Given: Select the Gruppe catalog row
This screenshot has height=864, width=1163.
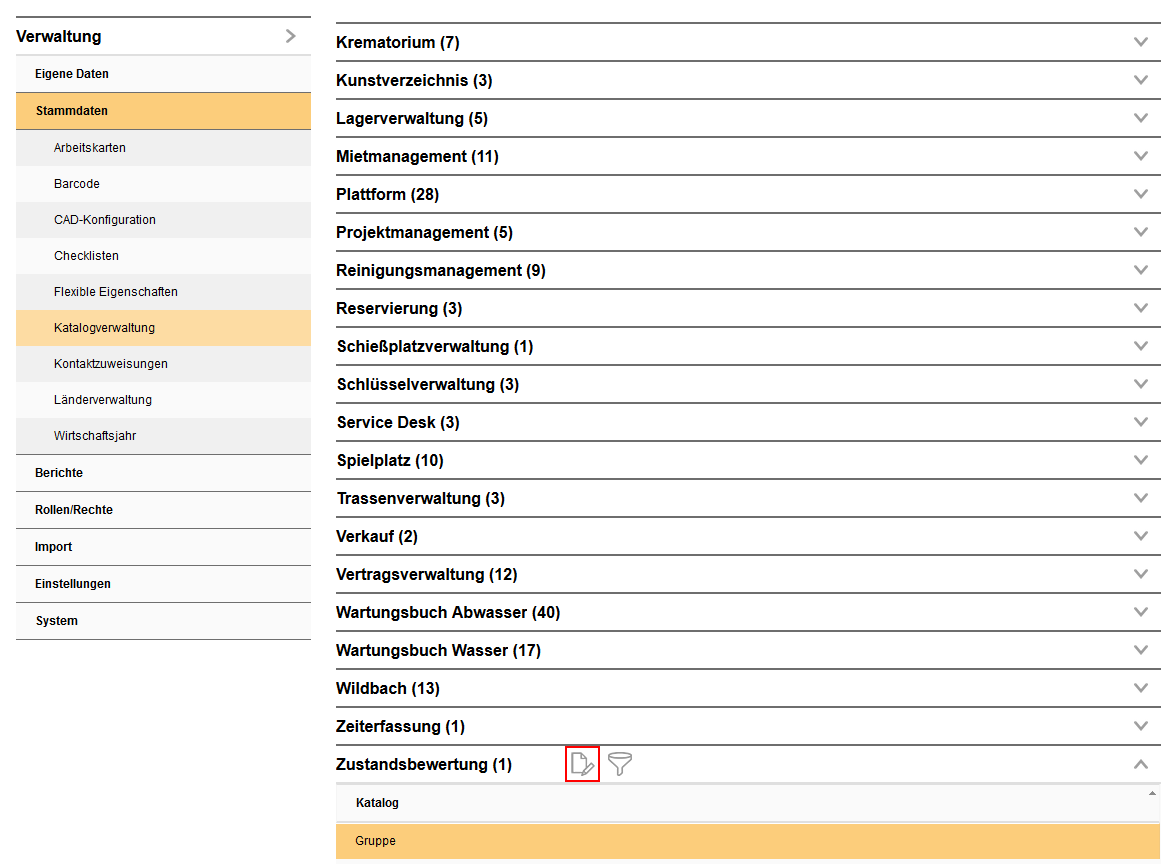Looking at the screenshot, I should pos(376,841).
